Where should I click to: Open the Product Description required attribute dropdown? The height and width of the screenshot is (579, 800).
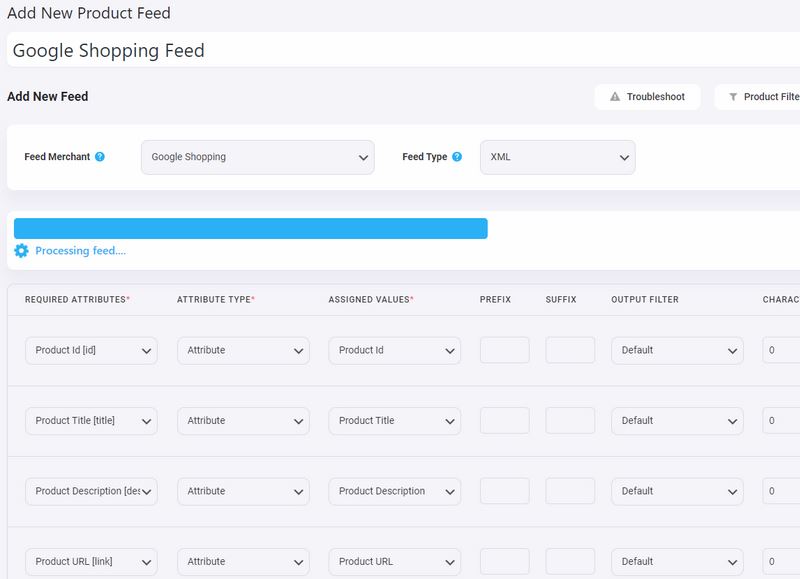pyautogui.click(x=91, y=491)
